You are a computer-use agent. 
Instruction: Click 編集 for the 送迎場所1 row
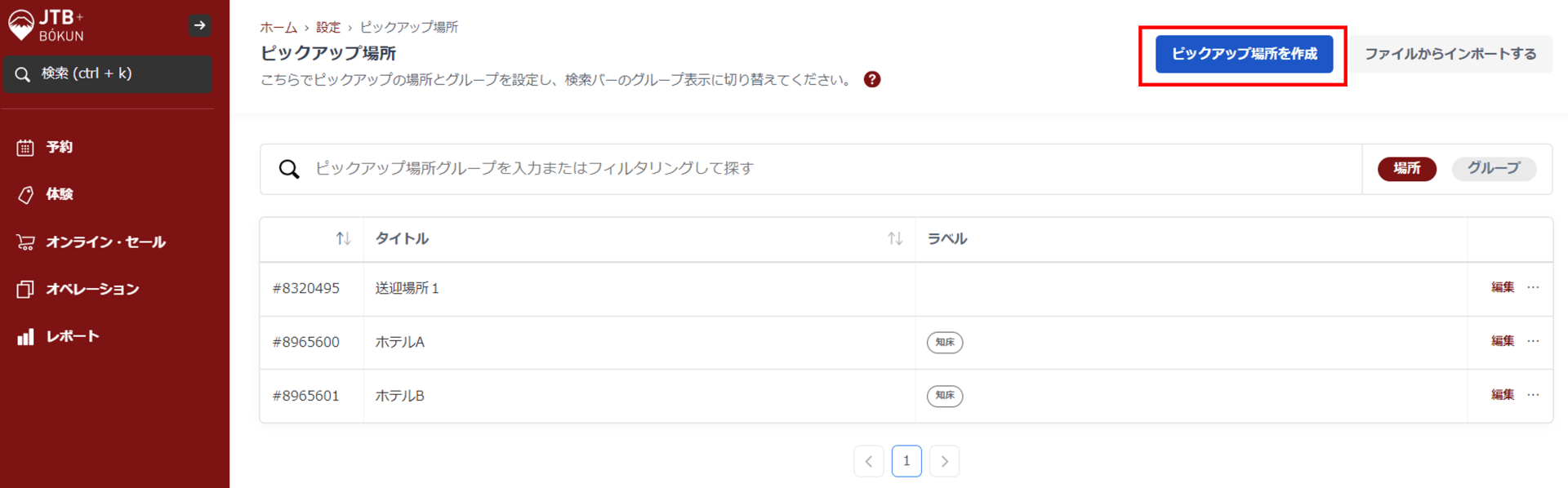tap(1502, 287)
